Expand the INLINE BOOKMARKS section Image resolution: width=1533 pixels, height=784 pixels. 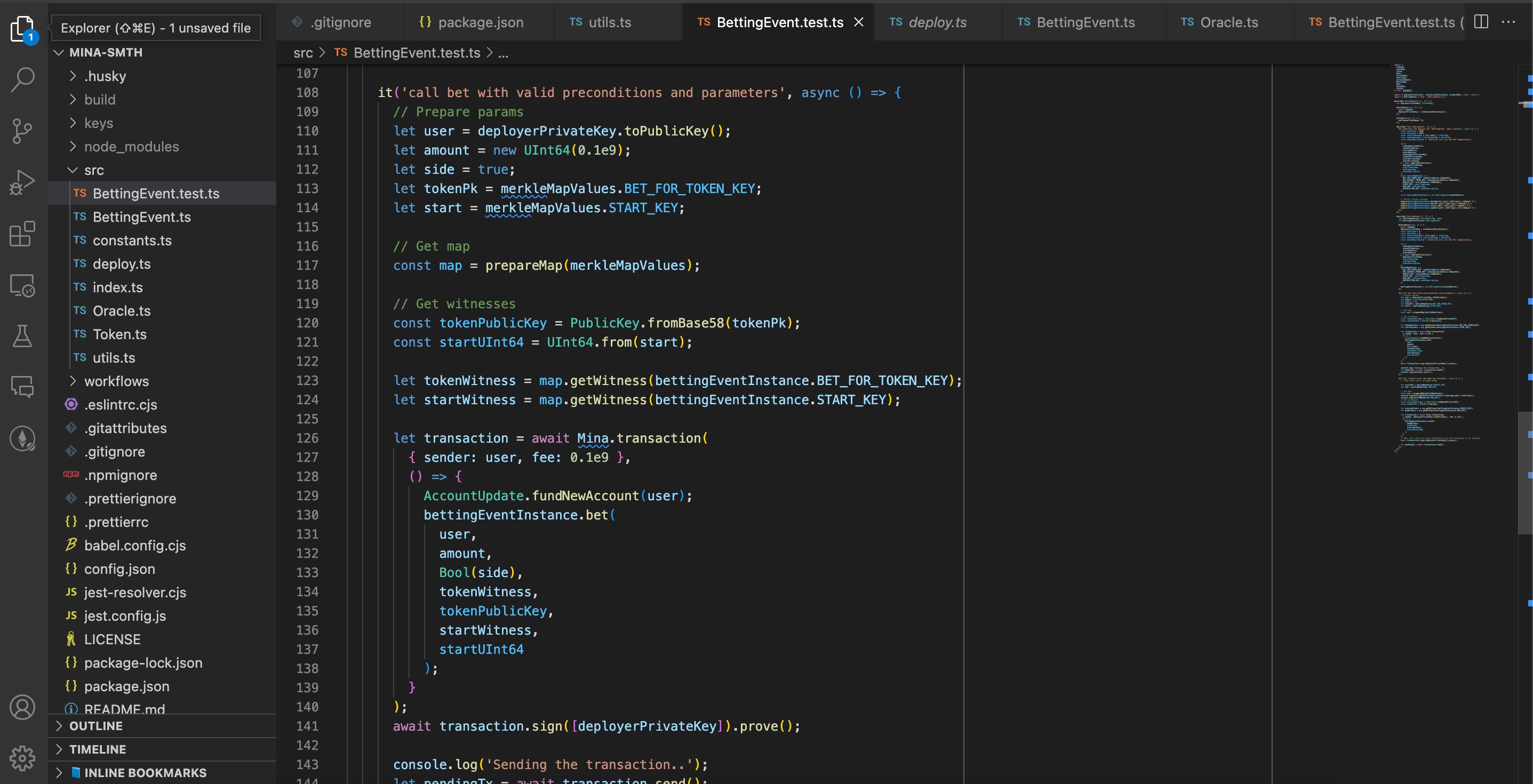click(162, 773)
